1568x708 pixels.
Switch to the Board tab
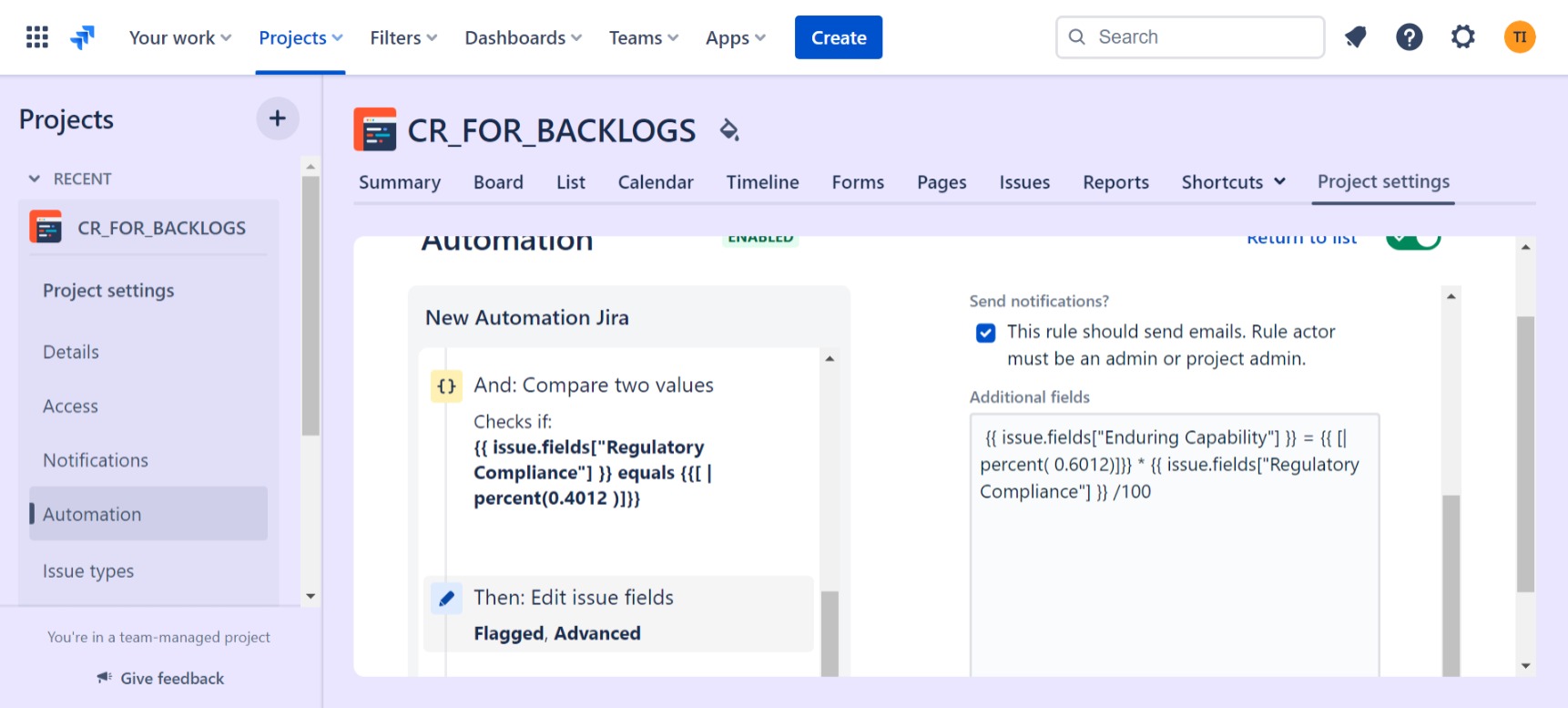tap(498, 182)
